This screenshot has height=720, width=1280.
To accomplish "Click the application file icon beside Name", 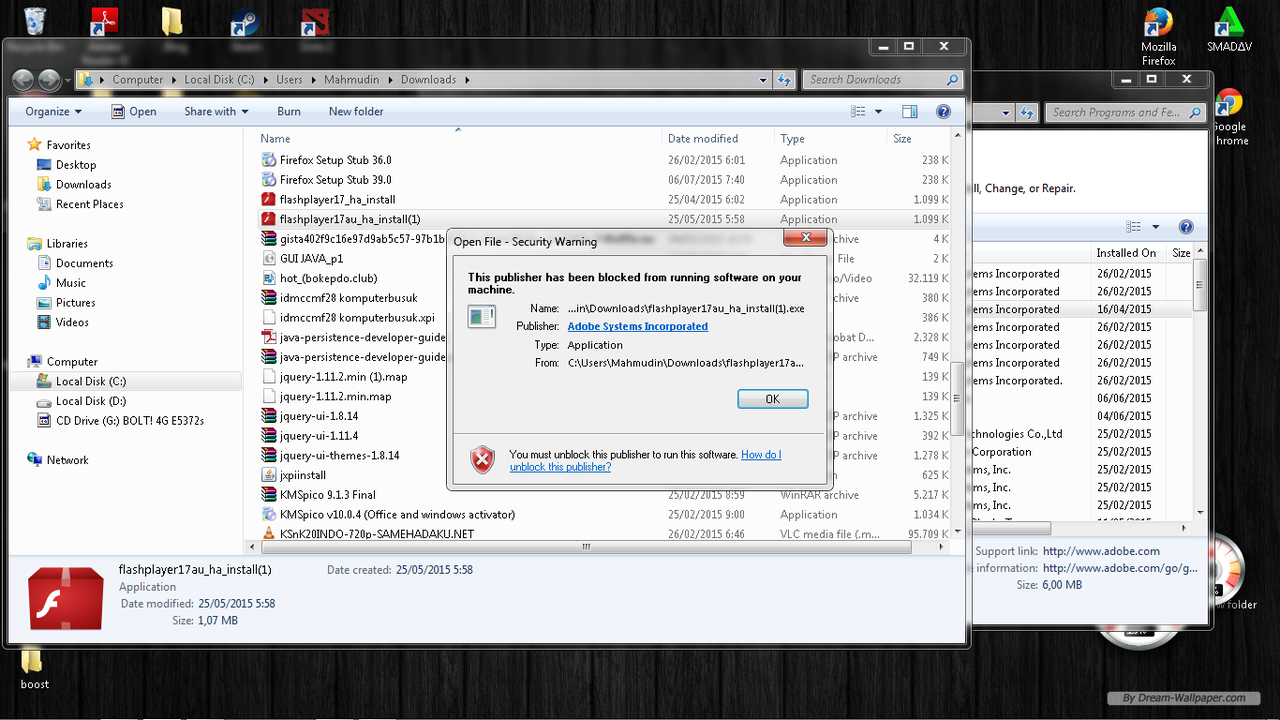I will click(x=481, y=316).
